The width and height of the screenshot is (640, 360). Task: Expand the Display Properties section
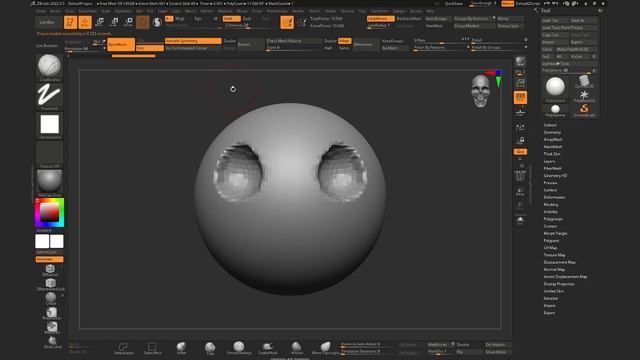(x=559, y=284)
